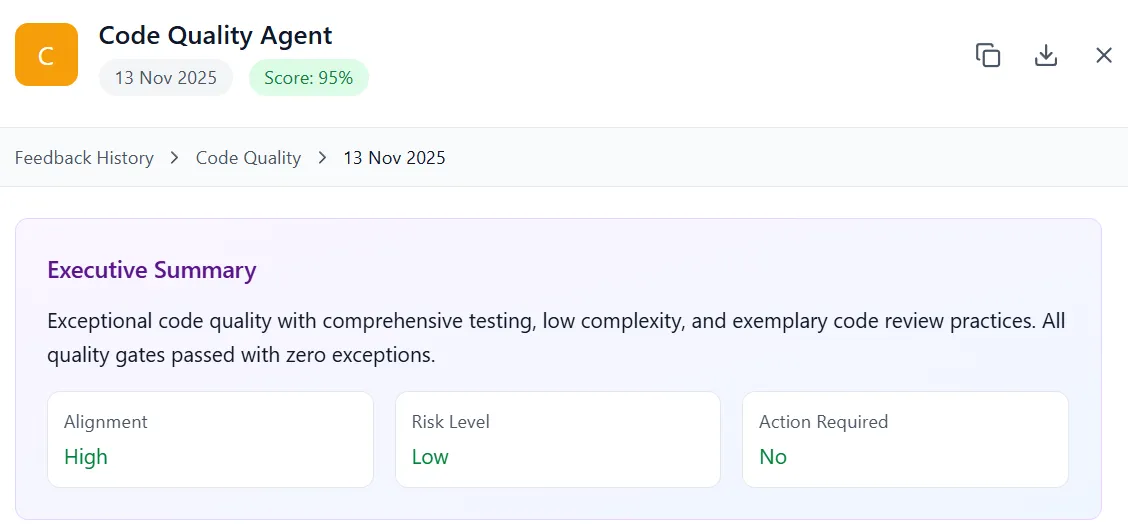Select the Action Required card label
This screenshot has height=530, width=1128.
(x=823, y=422)
